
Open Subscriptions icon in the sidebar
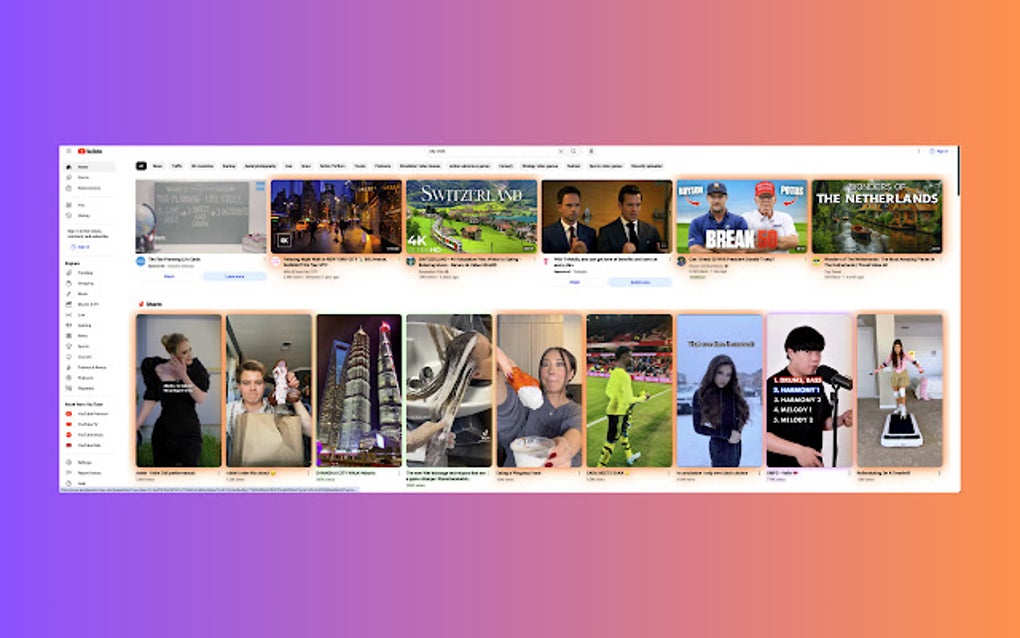click(69, 188)
